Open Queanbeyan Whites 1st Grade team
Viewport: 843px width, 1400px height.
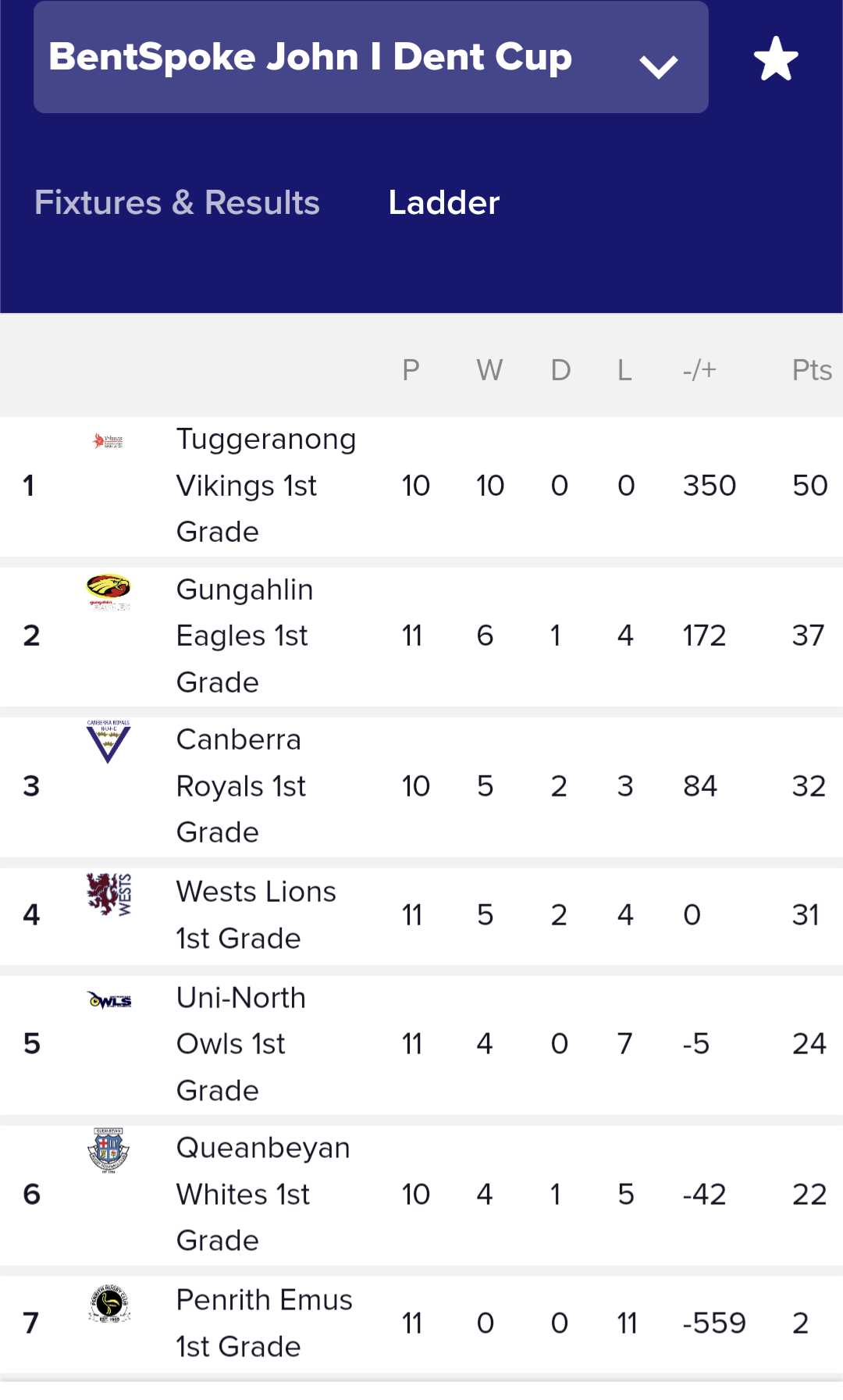point(262,1194)
